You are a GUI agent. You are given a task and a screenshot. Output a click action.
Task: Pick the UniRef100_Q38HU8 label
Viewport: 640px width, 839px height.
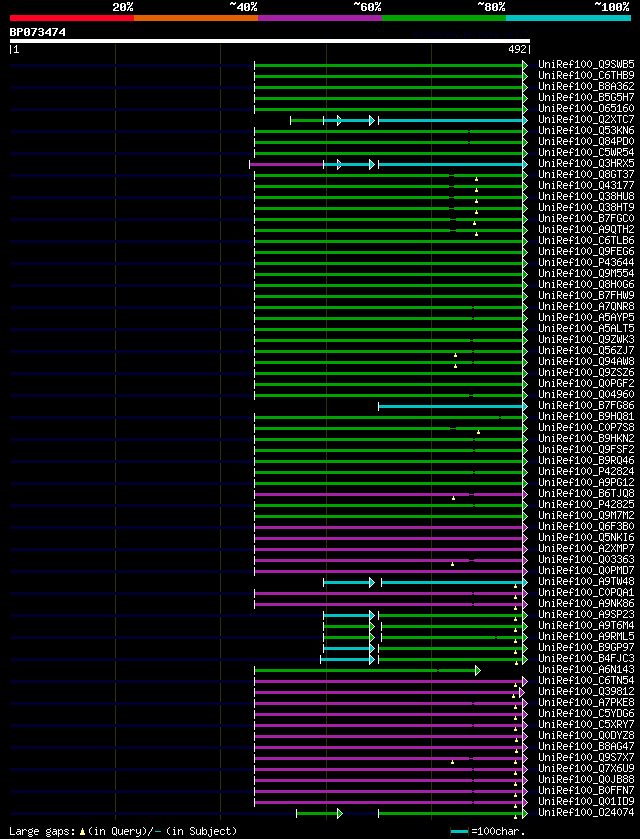click(586, 196)
